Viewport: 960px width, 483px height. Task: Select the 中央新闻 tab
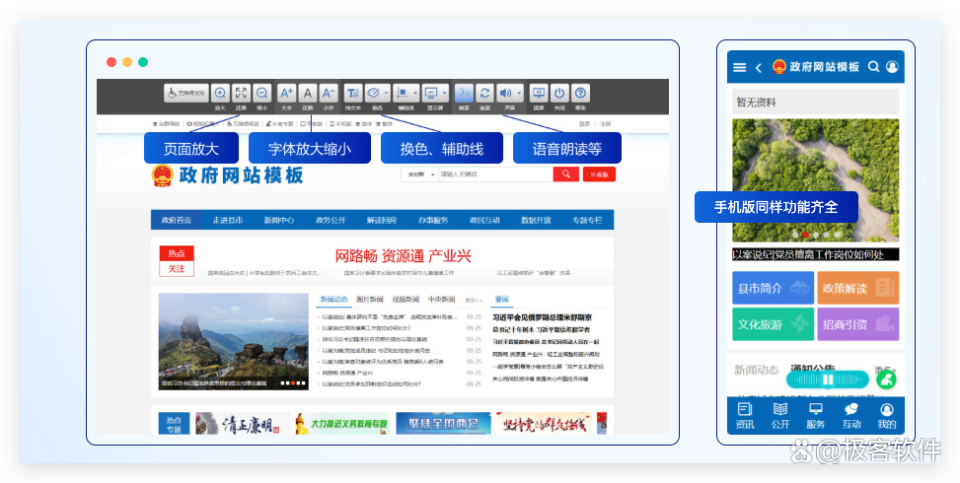(x=441, y=299)
